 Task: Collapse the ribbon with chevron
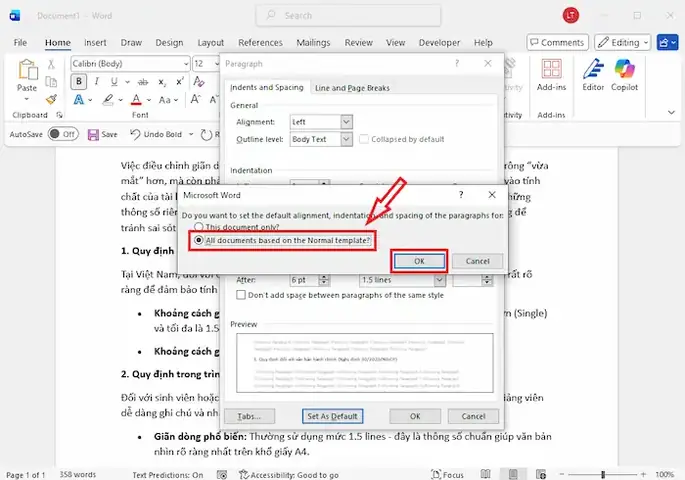(671, 113)
